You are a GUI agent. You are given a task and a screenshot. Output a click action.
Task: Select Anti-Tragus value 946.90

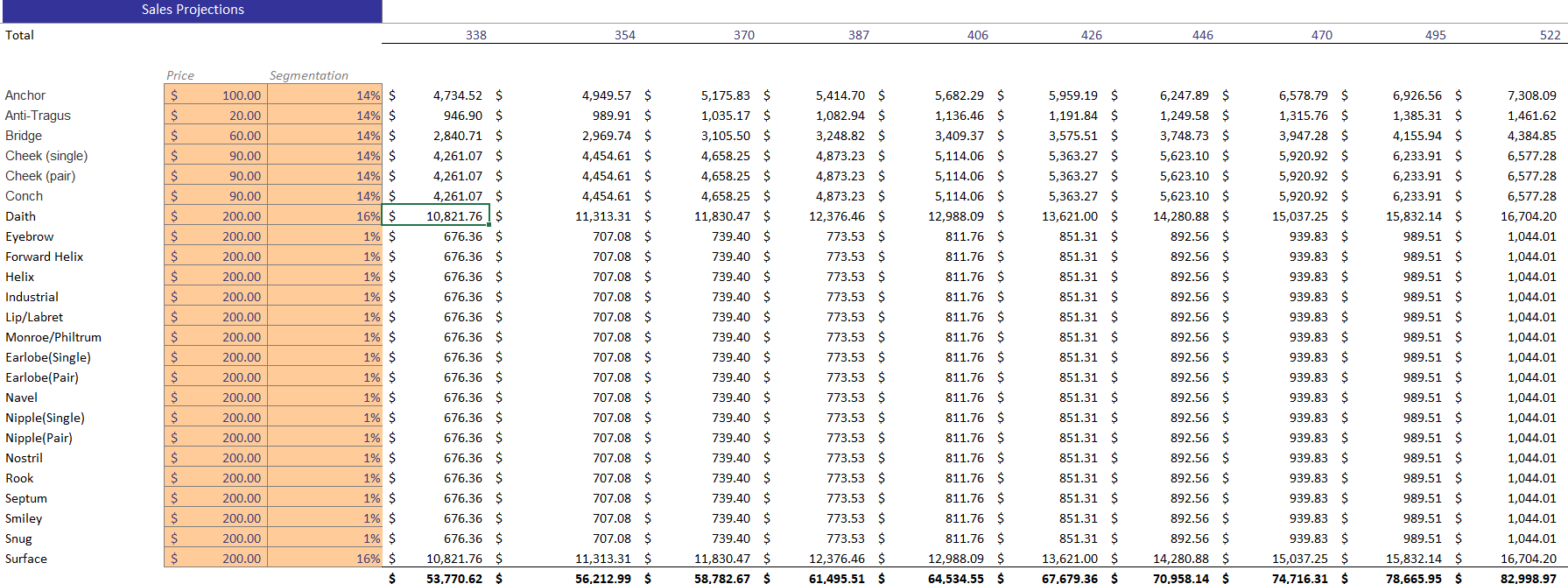point(462,116)
